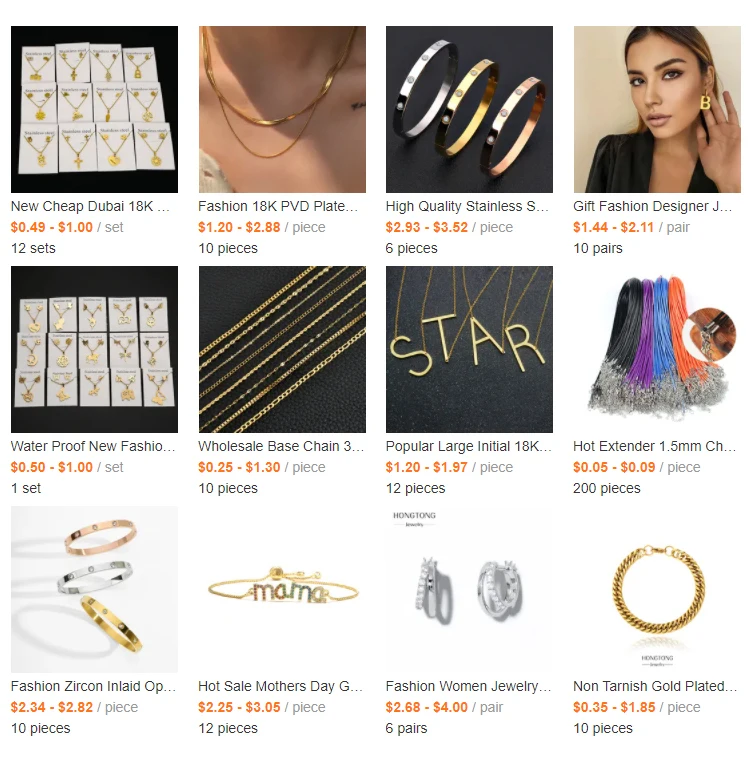
Task: Open the model with letter B earring photo
Action: click(657, 109)
